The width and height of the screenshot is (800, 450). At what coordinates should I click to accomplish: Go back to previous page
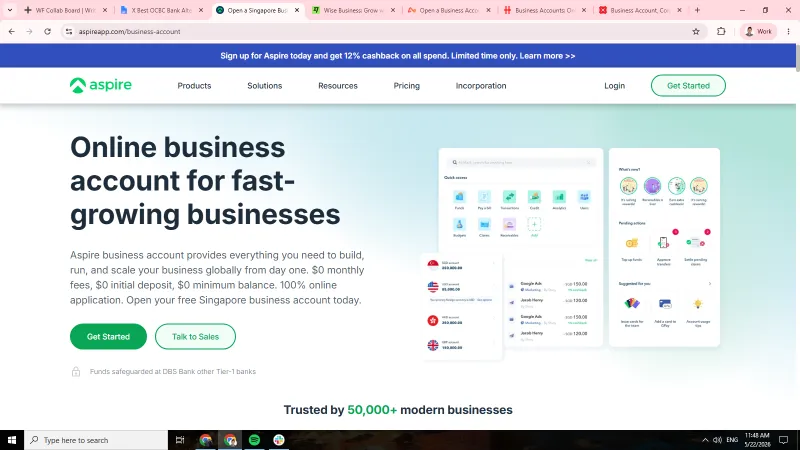11,32
